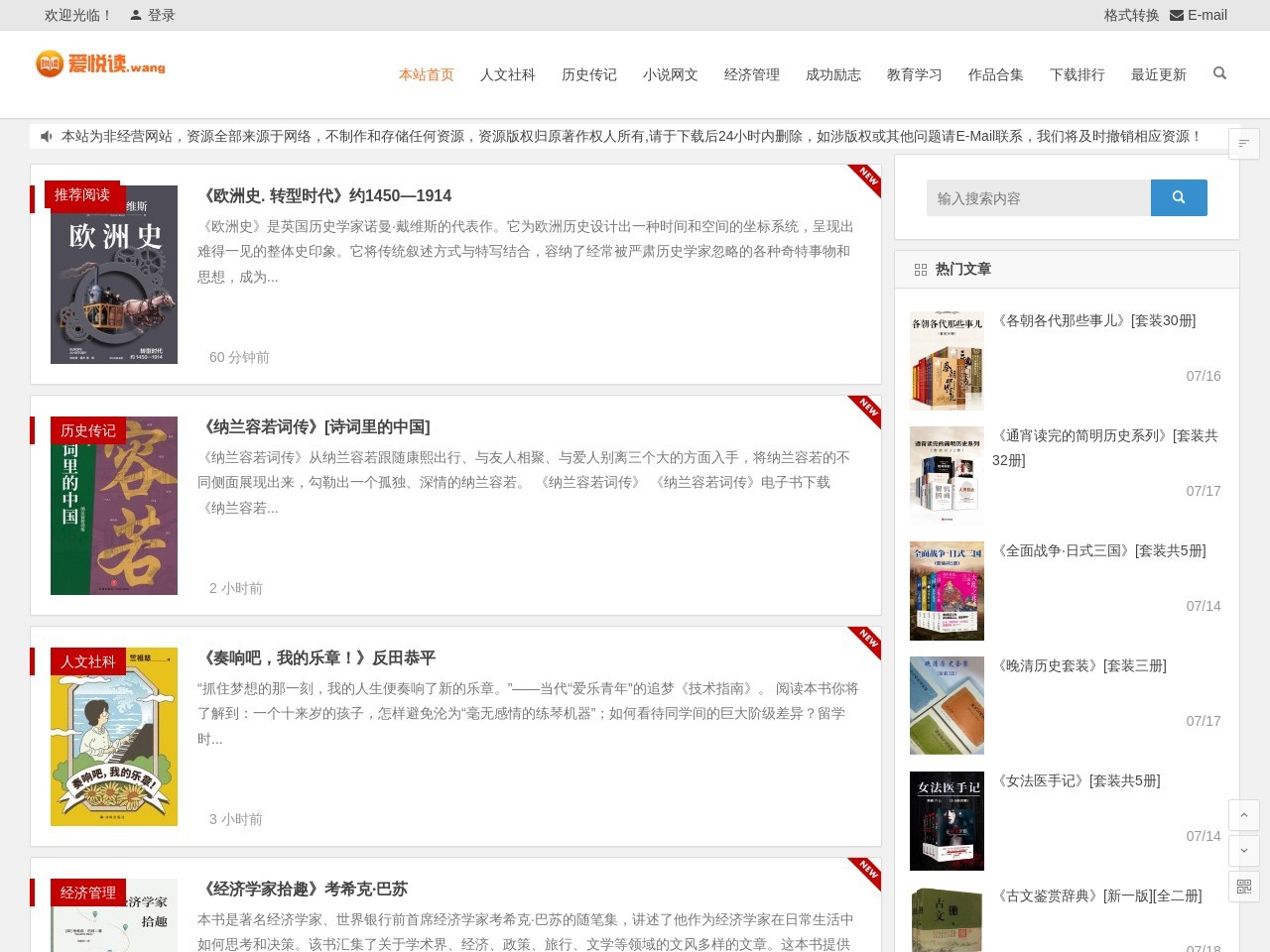Select 成功励志 in the navigation
The height and width of the screenshot is (952, 1270).
coord(833,74)
